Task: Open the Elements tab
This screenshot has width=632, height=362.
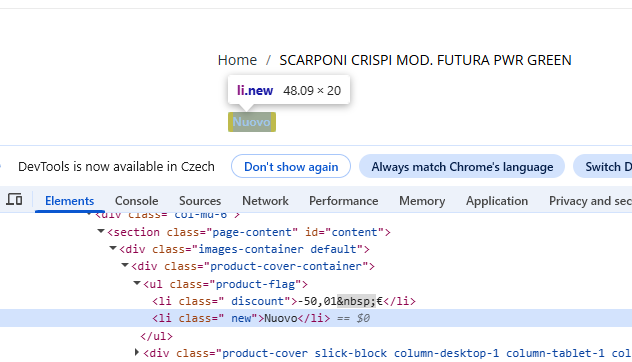Action: (69, 201)
